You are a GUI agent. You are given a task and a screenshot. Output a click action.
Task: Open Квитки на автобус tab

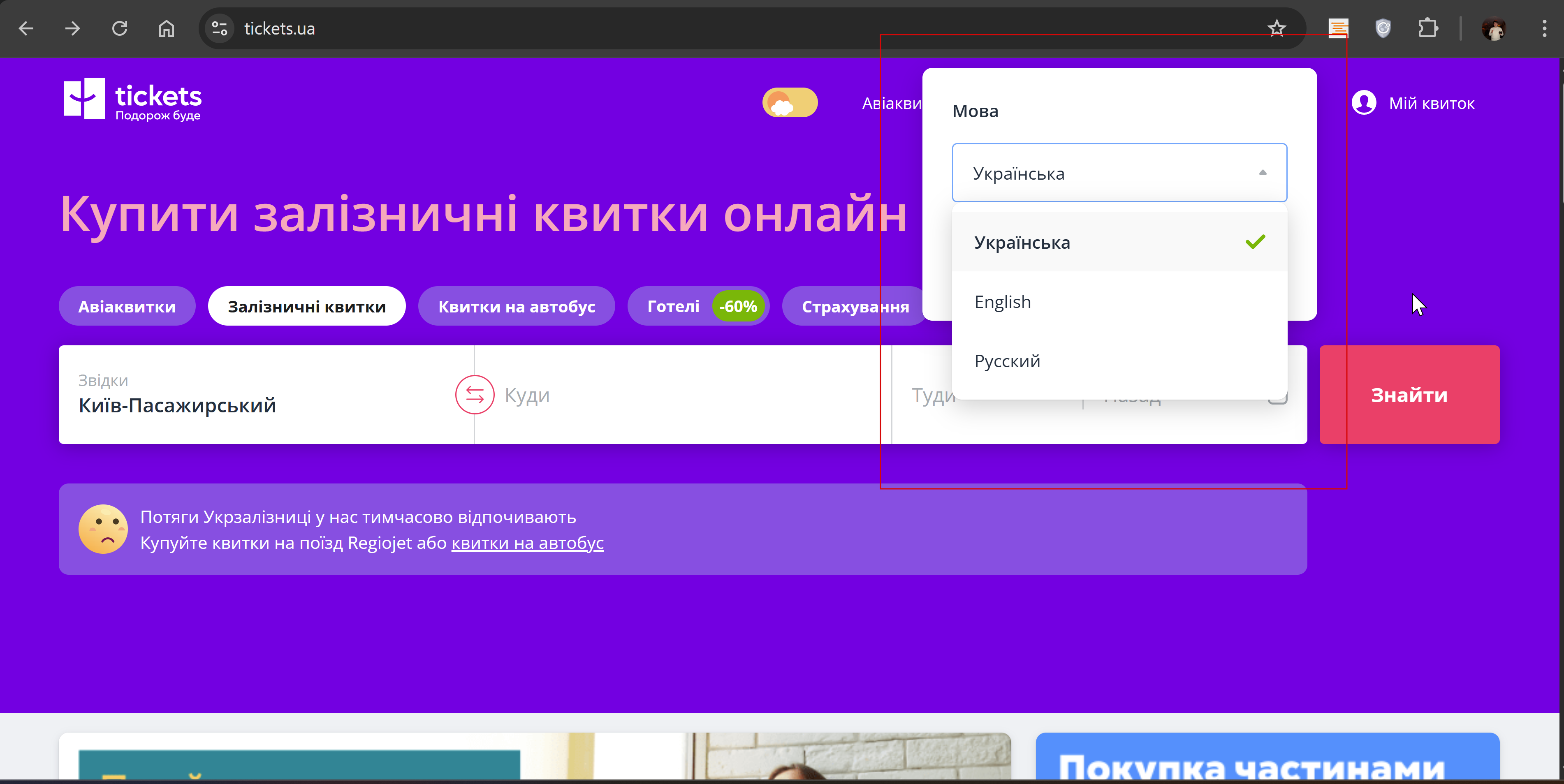coord(516,306)
